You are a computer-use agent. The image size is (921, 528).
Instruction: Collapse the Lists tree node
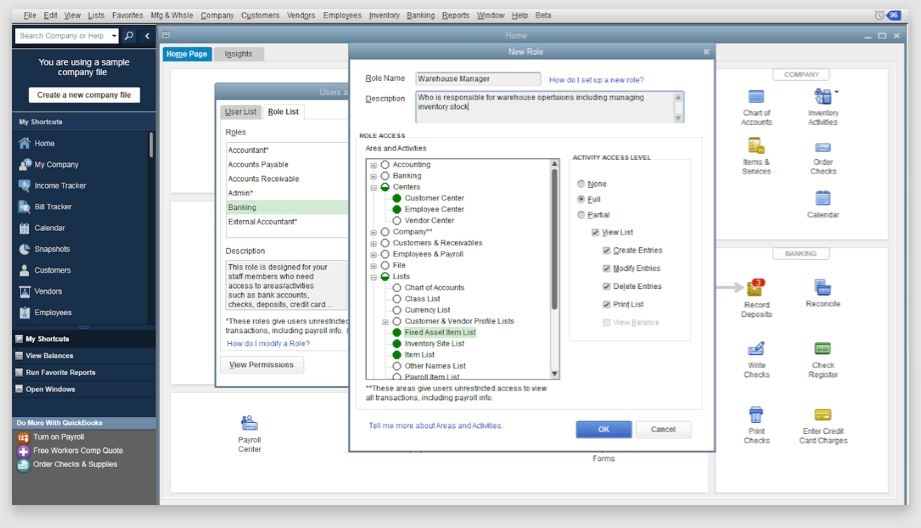(x=374, y=277)
